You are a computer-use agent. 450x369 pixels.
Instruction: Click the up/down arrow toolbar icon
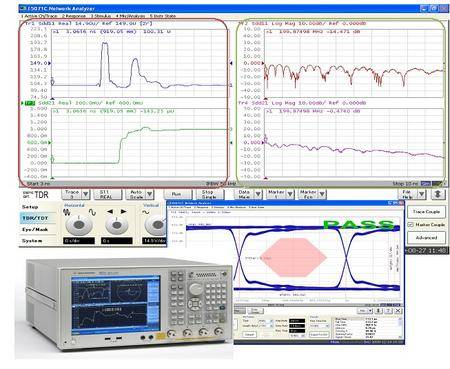coord(438,194)
